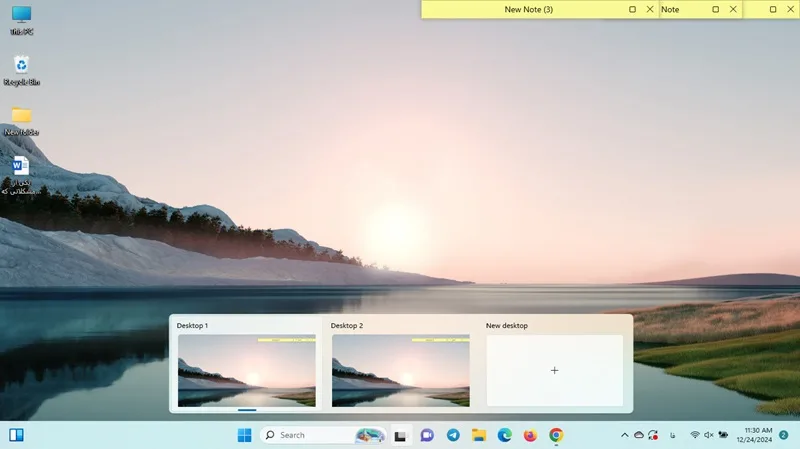
Task: Select the This PC desktop icon
Action: pos(21,20)
